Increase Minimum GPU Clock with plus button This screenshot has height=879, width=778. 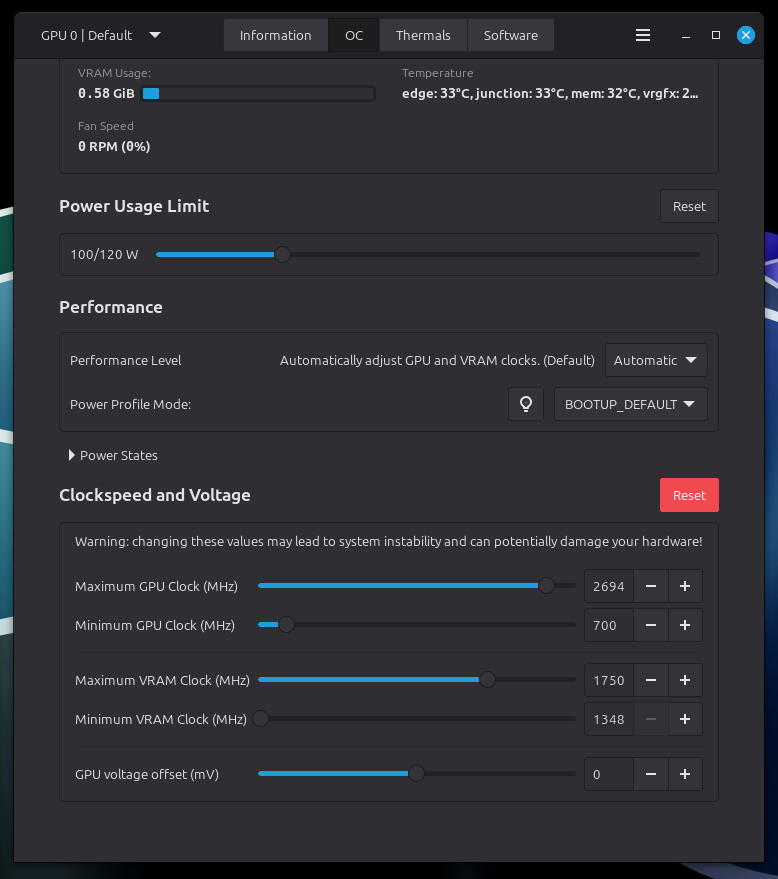pos(685,625)
